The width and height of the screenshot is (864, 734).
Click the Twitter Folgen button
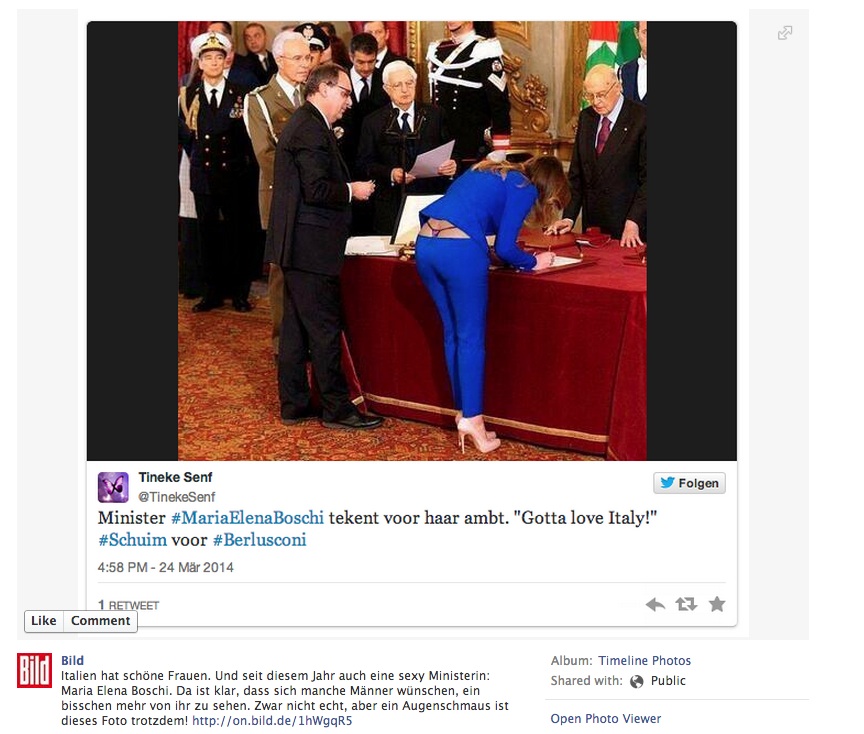689,483
